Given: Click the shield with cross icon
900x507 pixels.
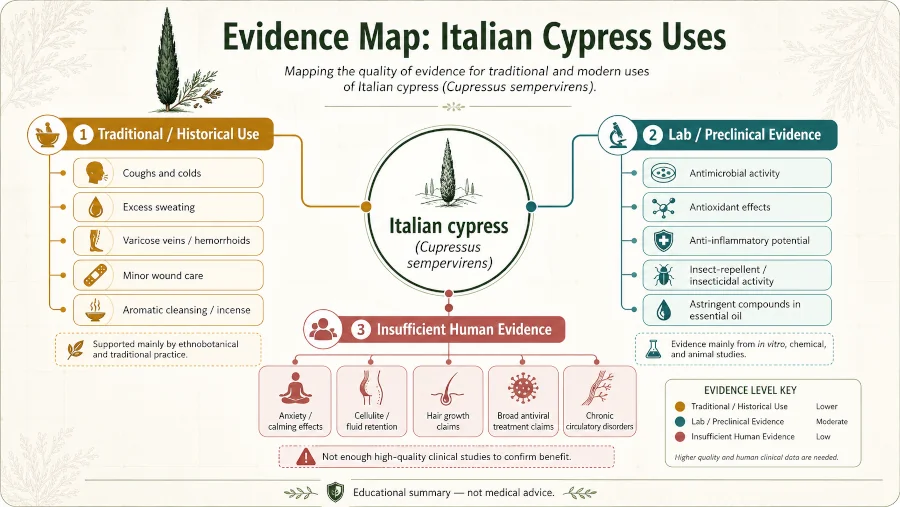Looking at the screenshot, I should click(663, 241).
